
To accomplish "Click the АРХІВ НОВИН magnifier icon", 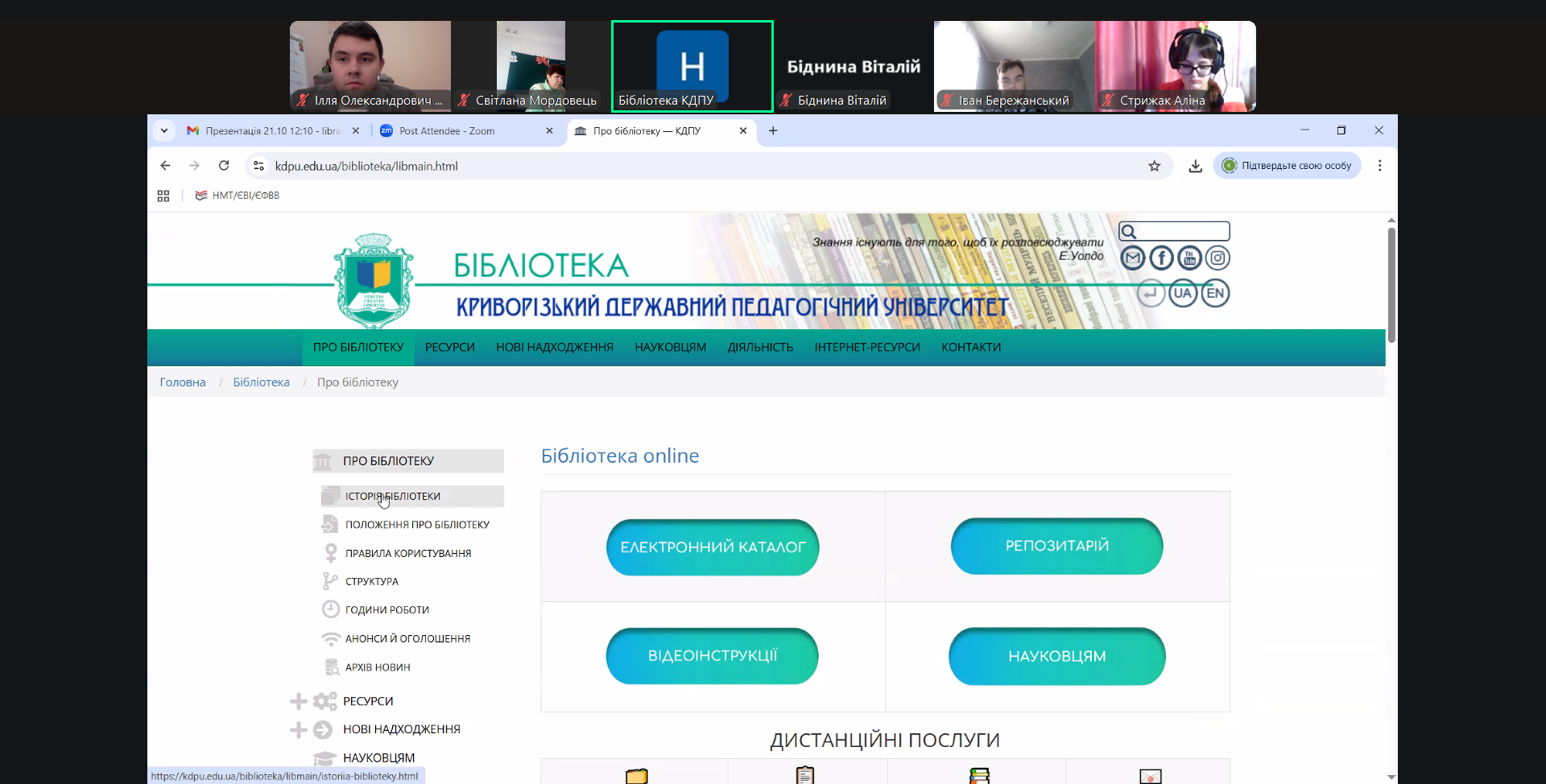I will [330, 666].
